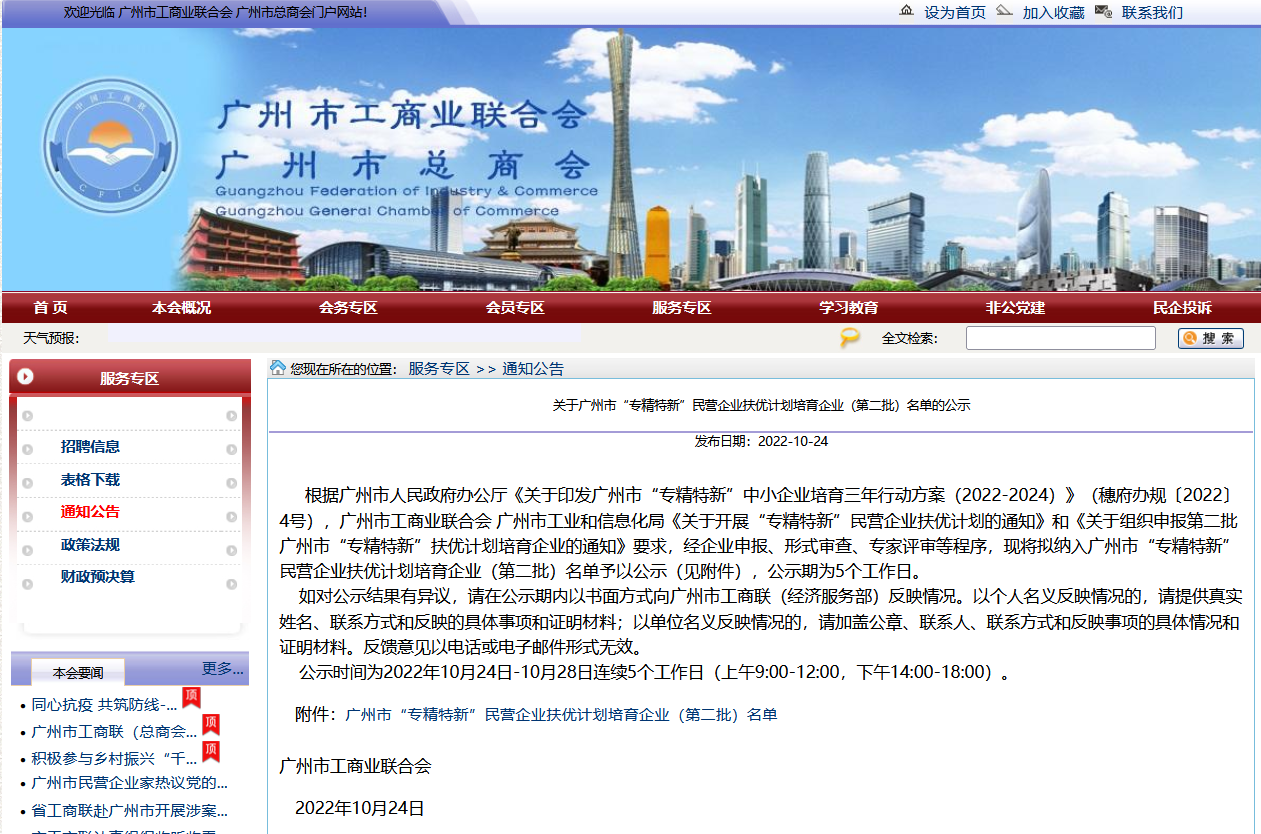Viewport: 1261px width, 834px height.
Task: Open the 非公党建 navigation menu
Action: click(x=1012, y=308)
